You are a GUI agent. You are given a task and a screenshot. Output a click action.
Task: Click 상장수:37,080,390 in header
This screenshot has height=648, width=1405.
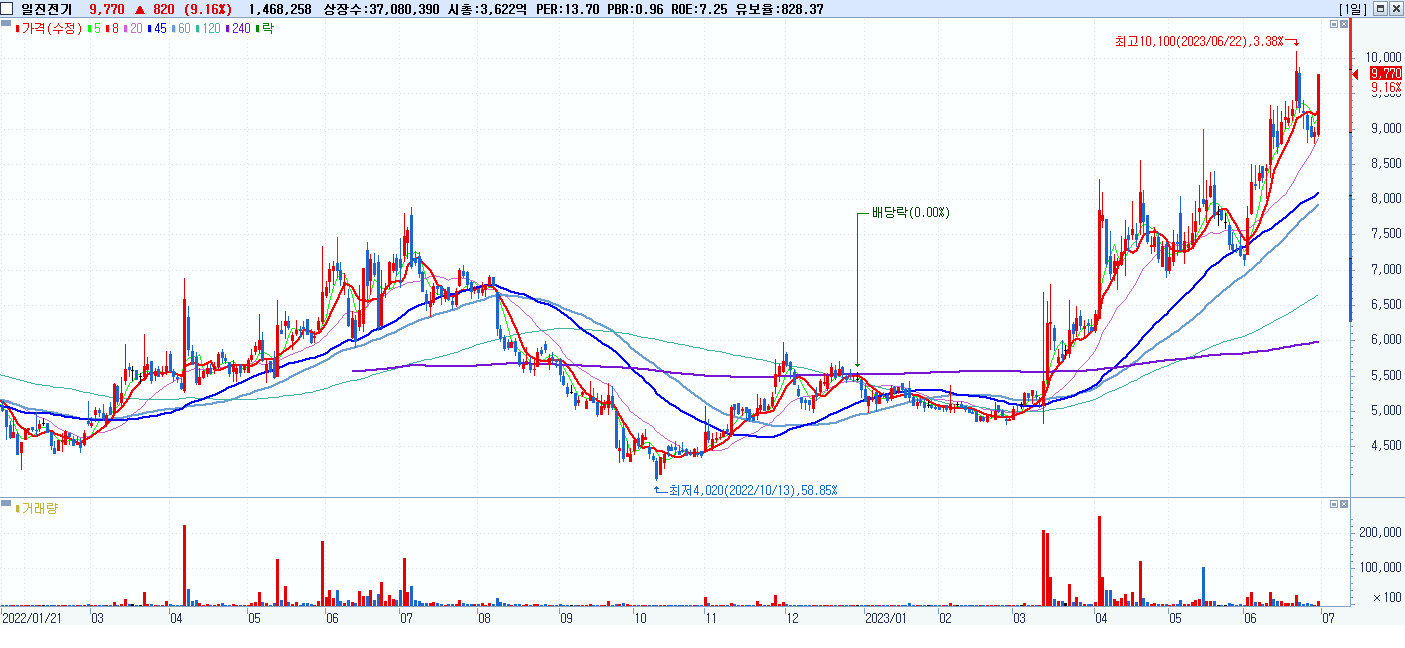pos(382,8)
